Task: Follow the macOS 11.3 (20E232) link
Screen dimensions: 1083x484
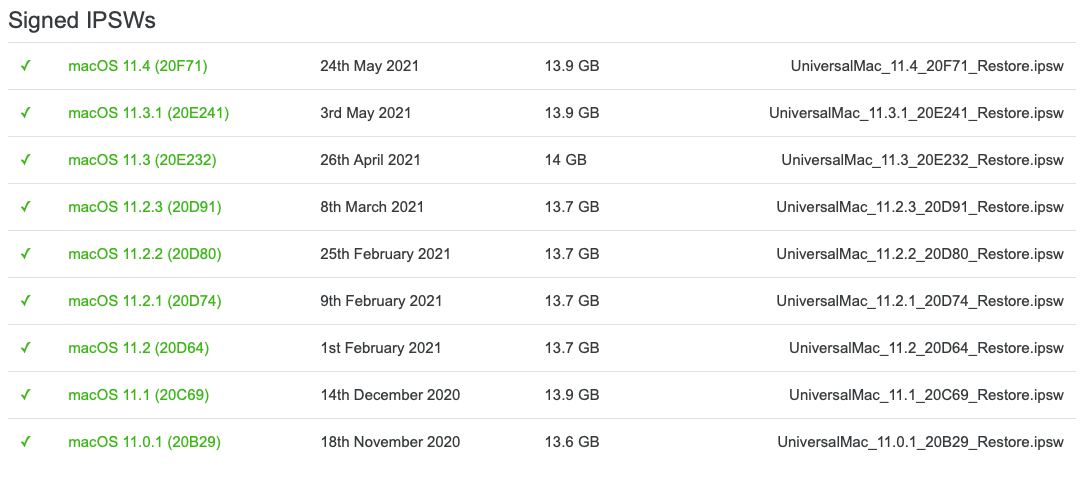Action: [142, 160]
